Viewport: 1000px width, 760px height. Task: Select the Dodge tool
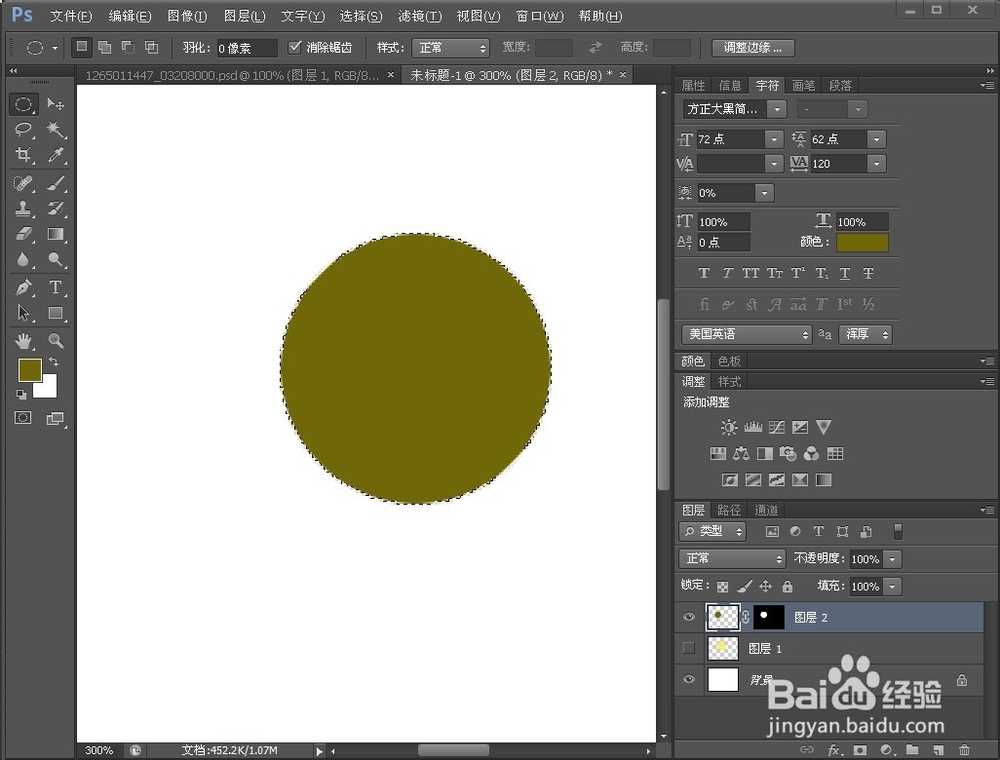55,259
